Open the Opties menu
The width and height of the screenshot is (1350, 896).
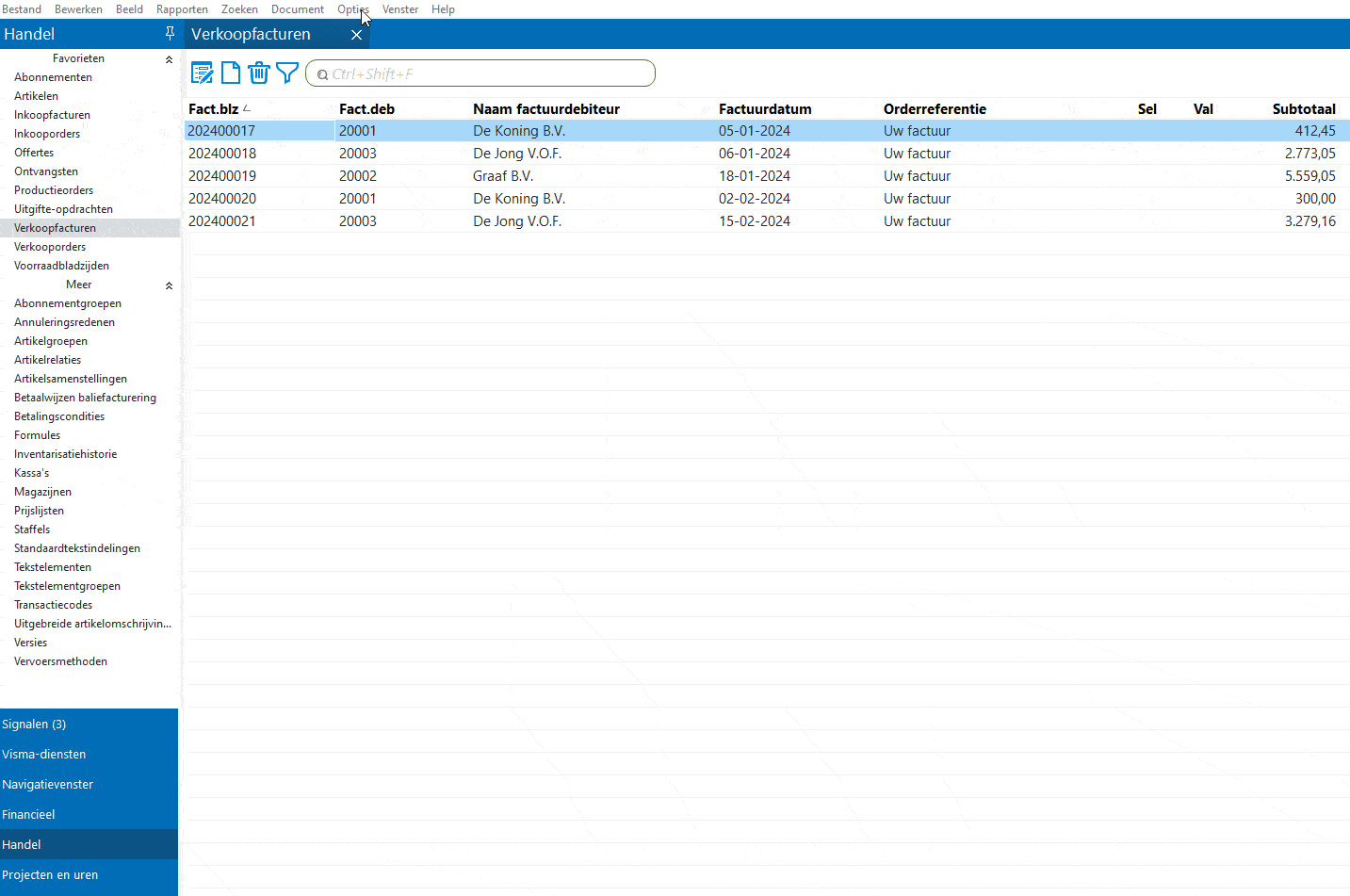[x=352, y=9]
